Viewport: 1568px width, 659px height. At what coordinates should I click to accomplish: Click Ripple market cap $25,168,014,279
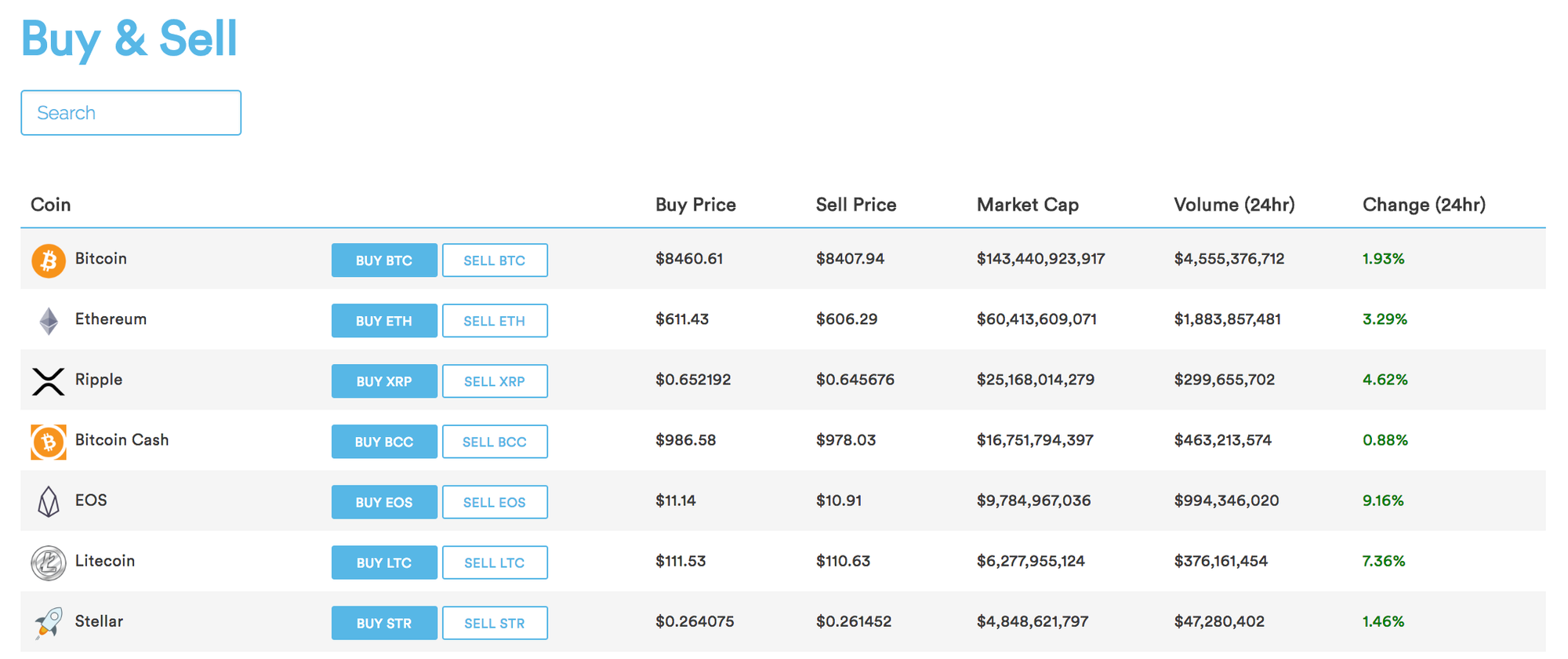[x=1036, y=380]
